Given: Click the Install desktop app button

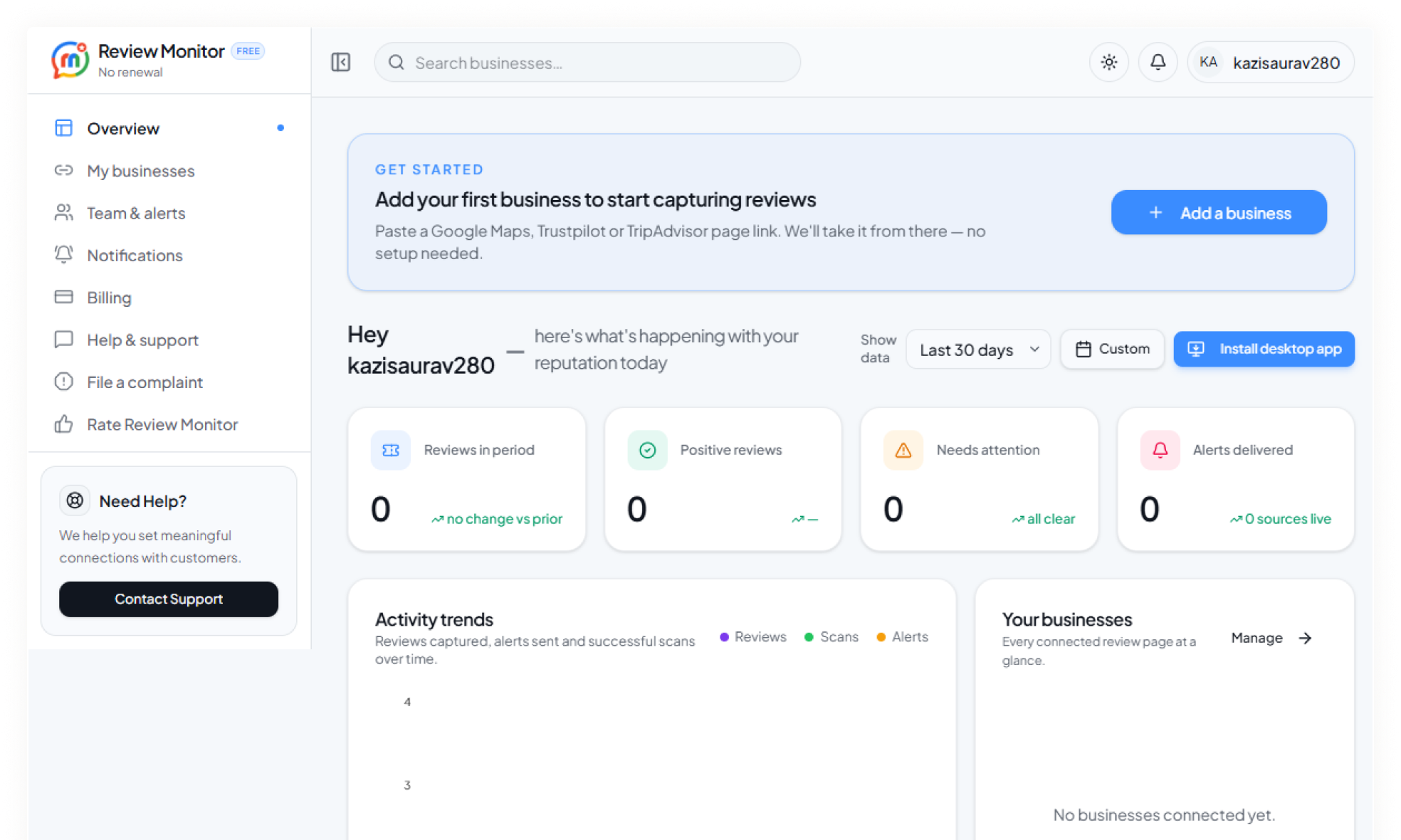Looking at the screenshot, I should coord(1264,349).
